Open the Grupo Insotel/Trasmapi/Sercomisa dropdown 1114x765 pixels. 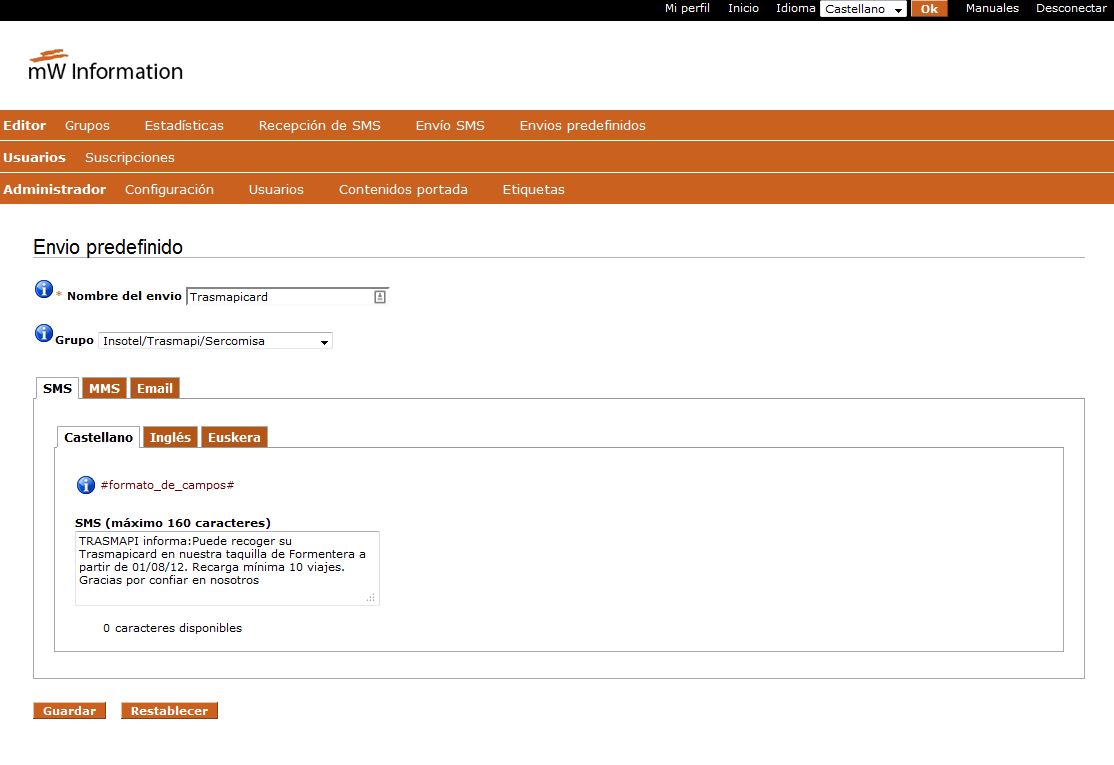[215, 341]
